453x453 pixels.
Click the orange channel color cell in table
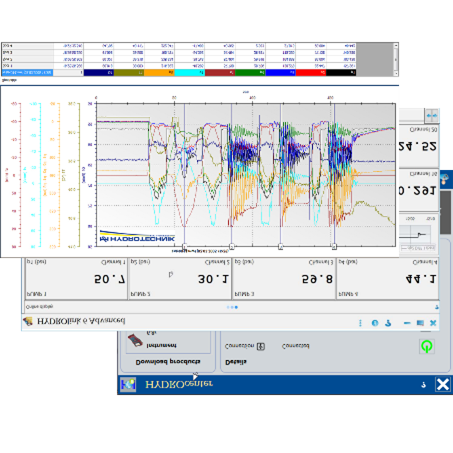(159, 72)
